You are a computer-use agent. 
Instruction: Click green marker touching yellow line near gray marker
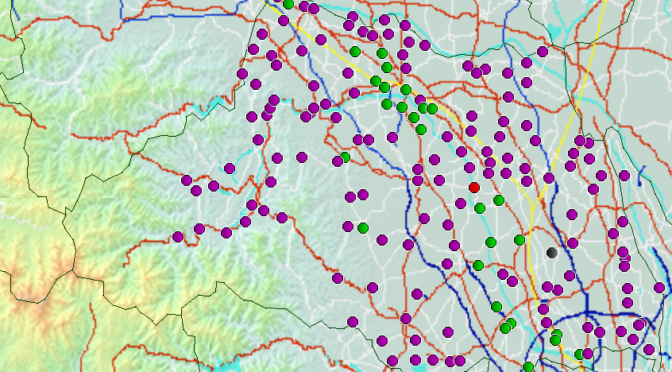click(x=519, y=240)
